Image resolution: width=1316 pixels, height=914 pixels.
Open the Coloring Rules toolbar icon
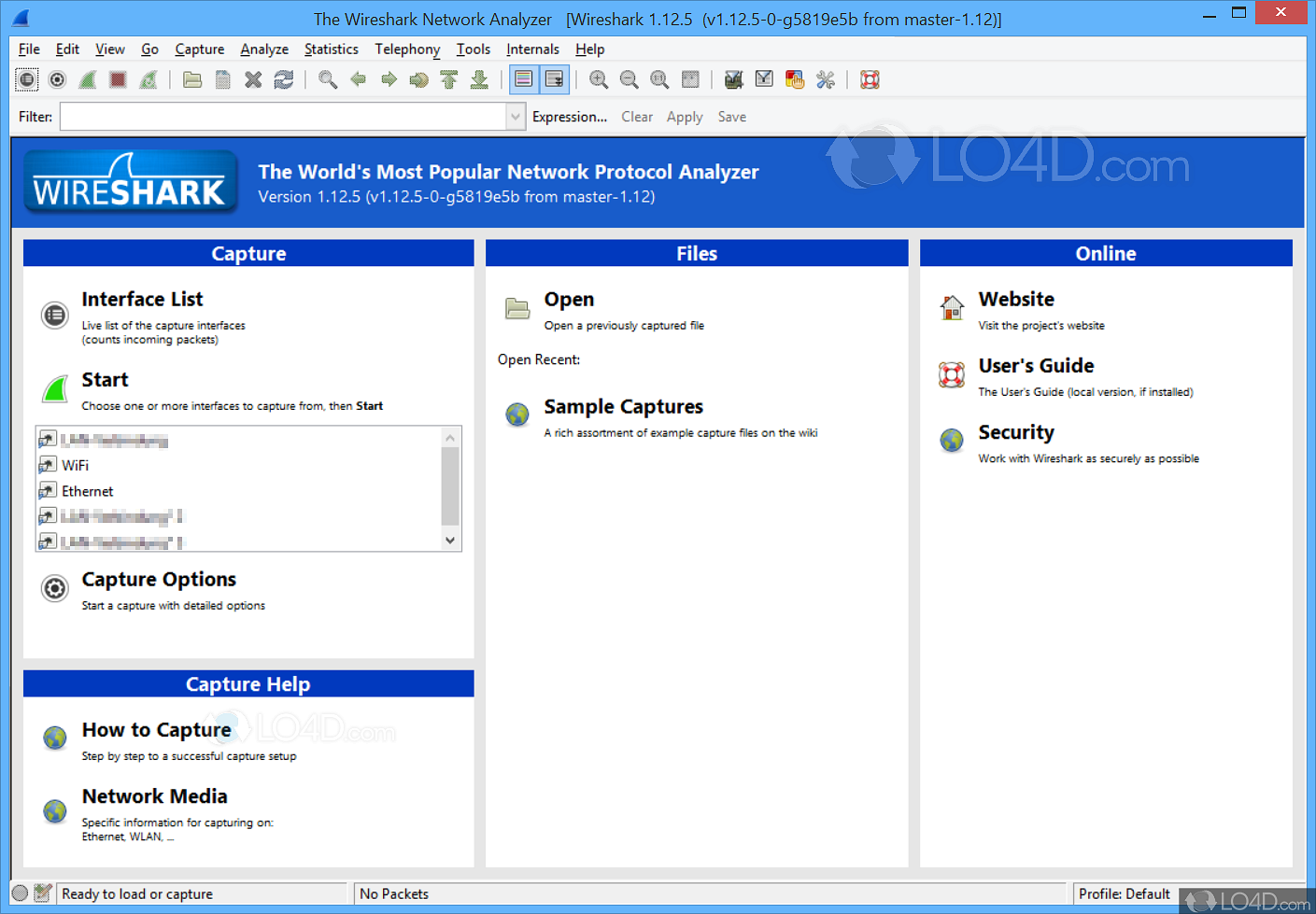pos(795,79)
